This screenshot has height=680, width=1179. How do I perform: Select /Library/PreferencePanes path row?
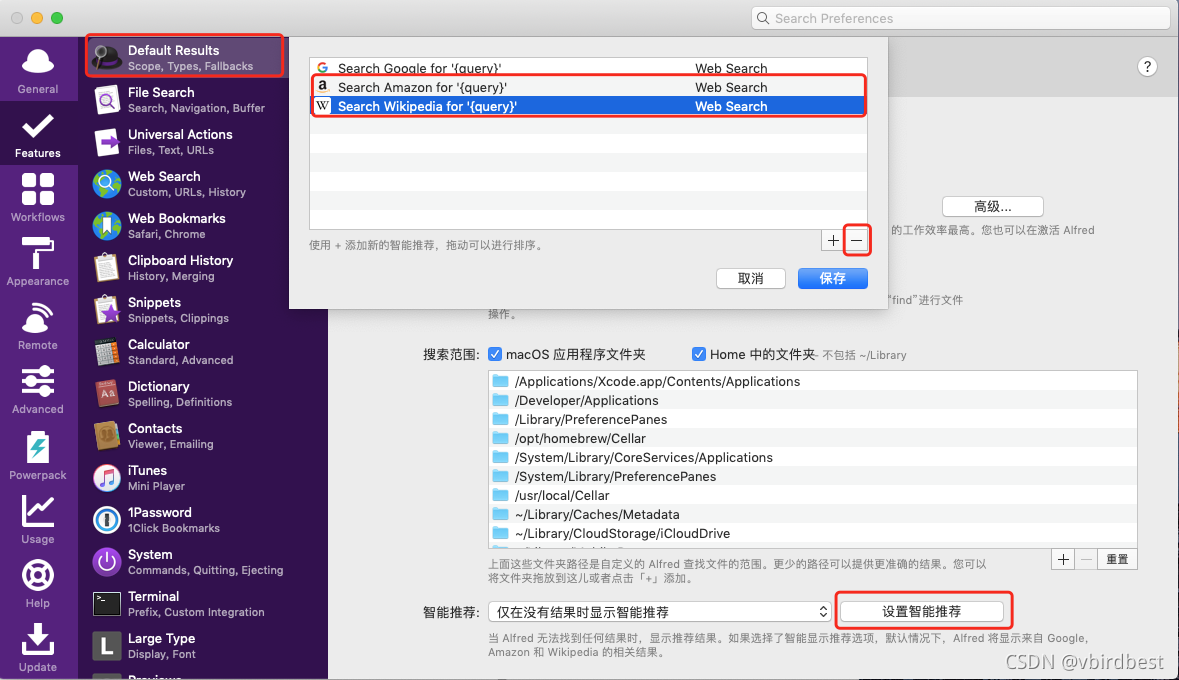click(x=812, y=419)
